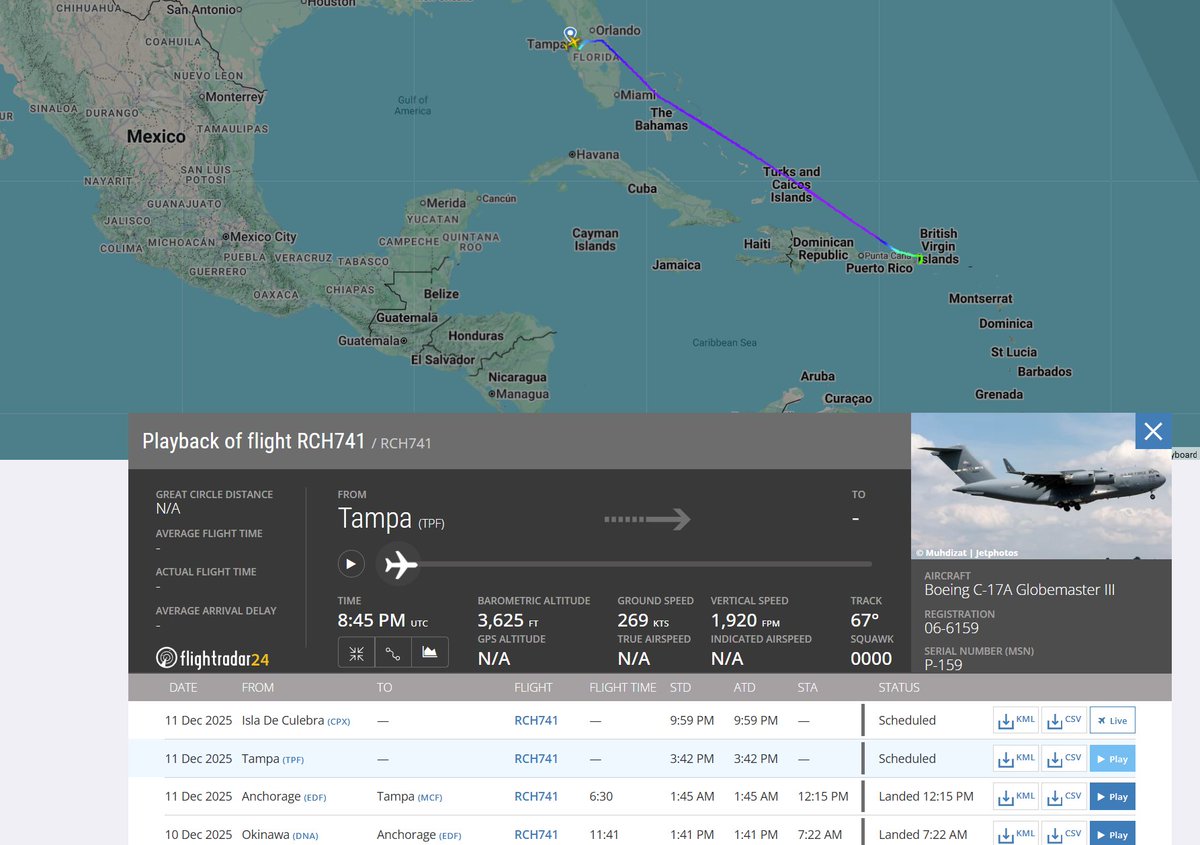View Isla De Culebra flight Live
The width and height of the screenshot is (1200, 845).
tap(1112, 720)
